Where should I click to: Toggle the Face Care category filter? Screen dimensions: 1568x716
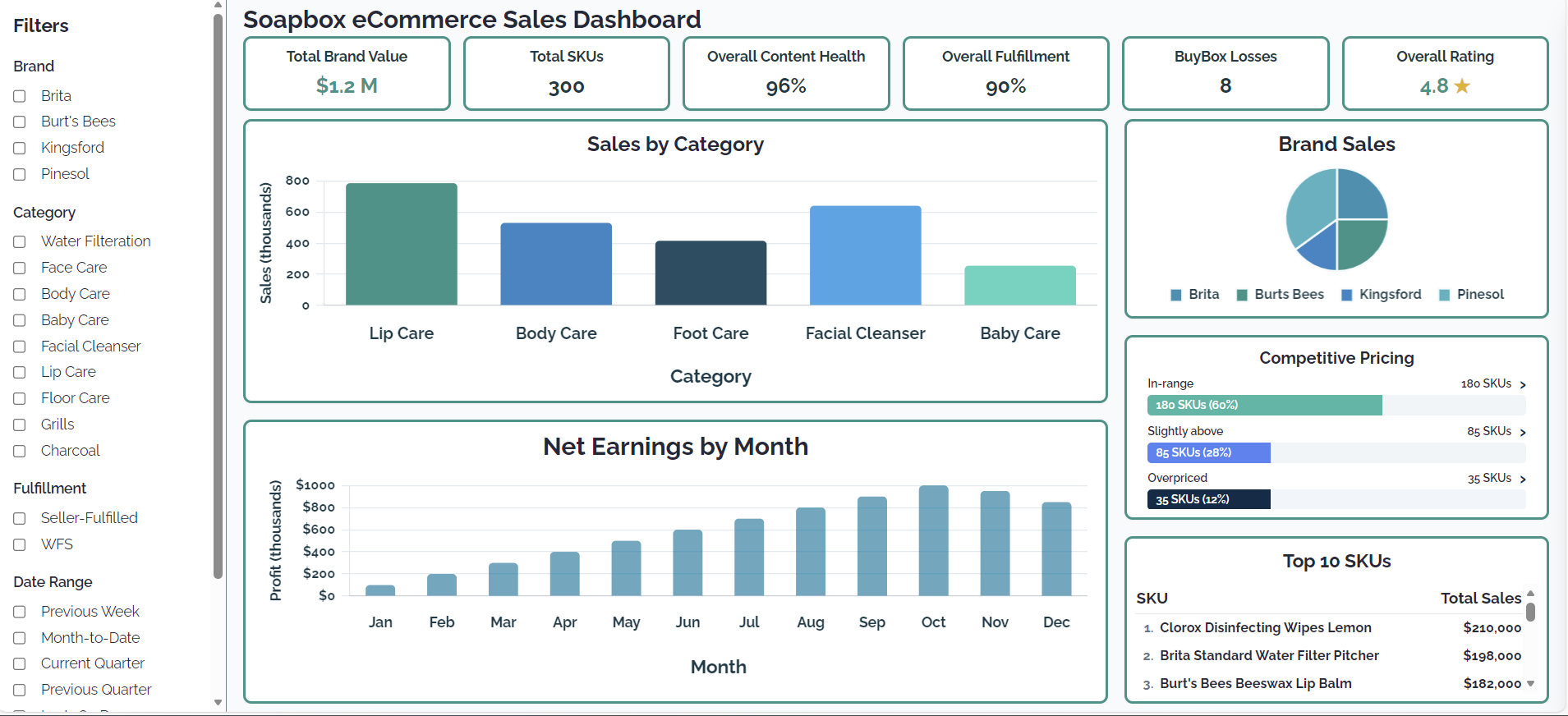click(x=20, y=268)
